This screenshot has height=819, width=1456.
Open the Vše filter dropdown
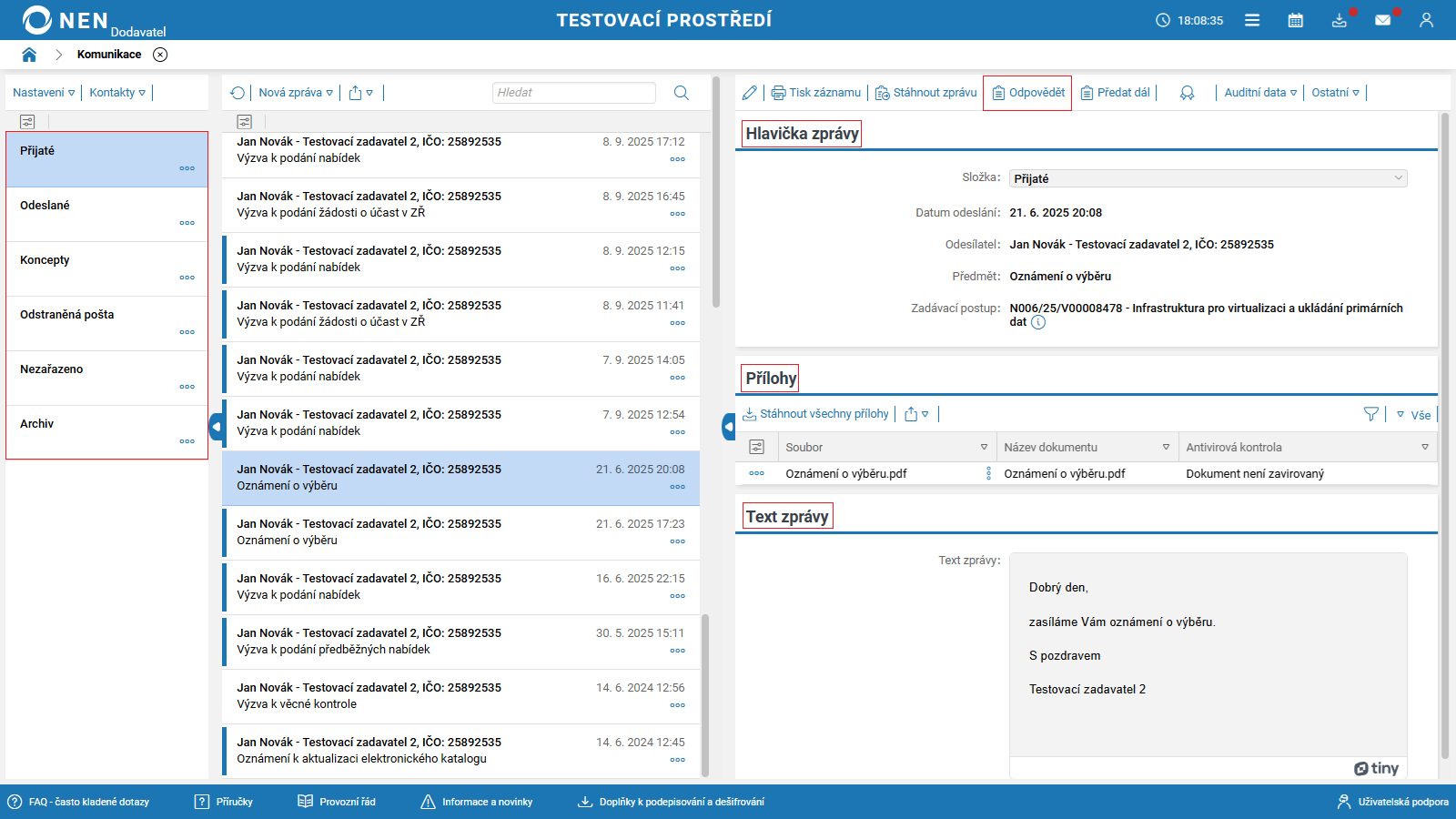[x=1413, y=415]
